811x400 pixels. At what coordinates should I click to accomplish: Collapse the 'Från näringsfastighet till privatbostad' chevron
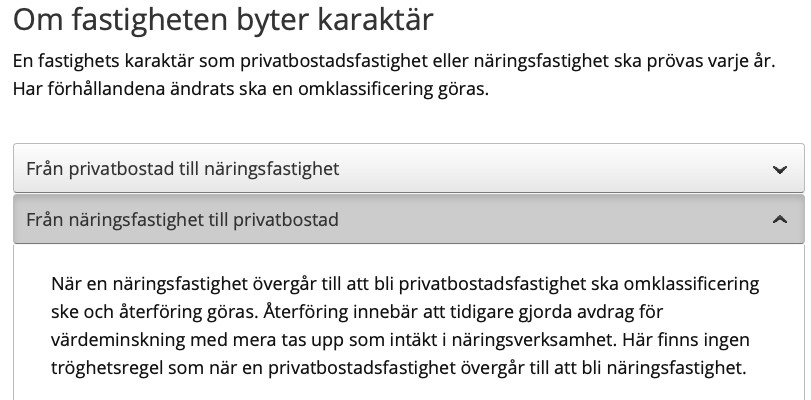coord(780,220)
